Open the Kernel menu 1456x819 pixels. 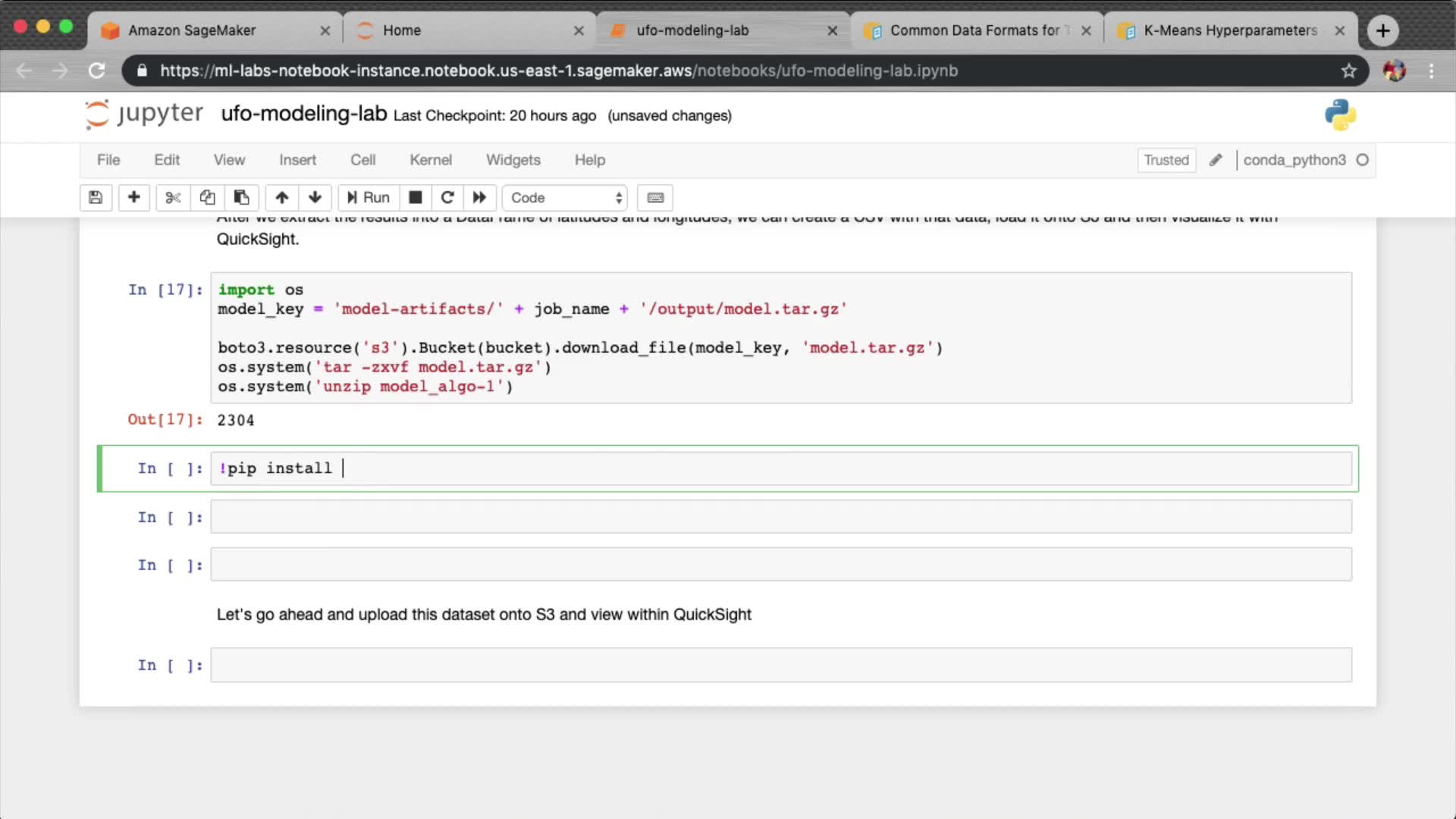click(x=430, y=160)
